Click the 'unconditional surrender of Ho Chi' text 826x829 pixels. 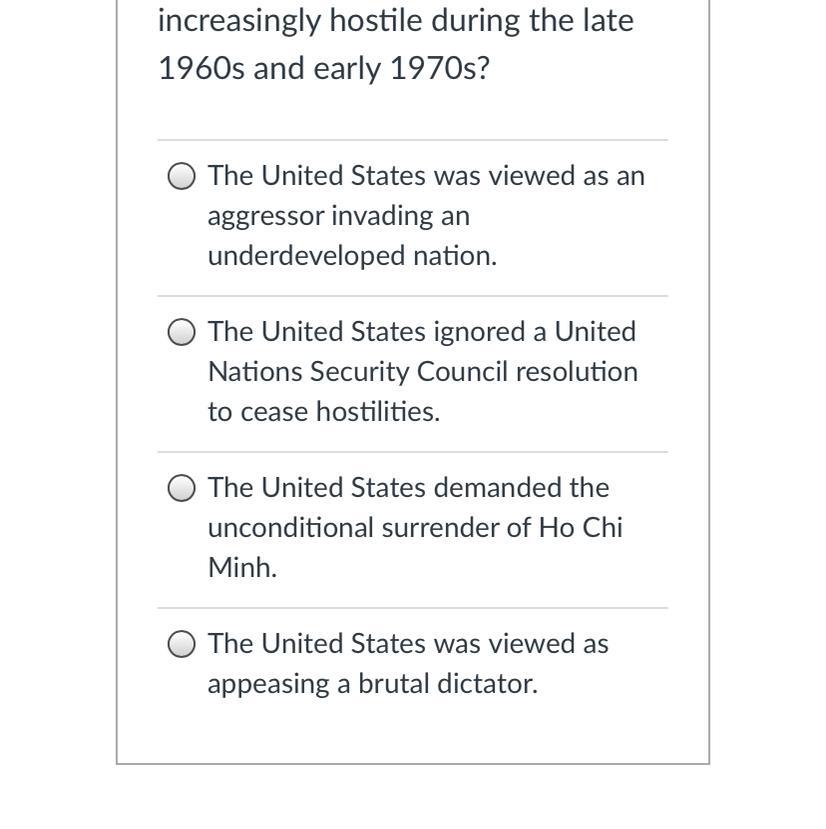pos(415,528)
